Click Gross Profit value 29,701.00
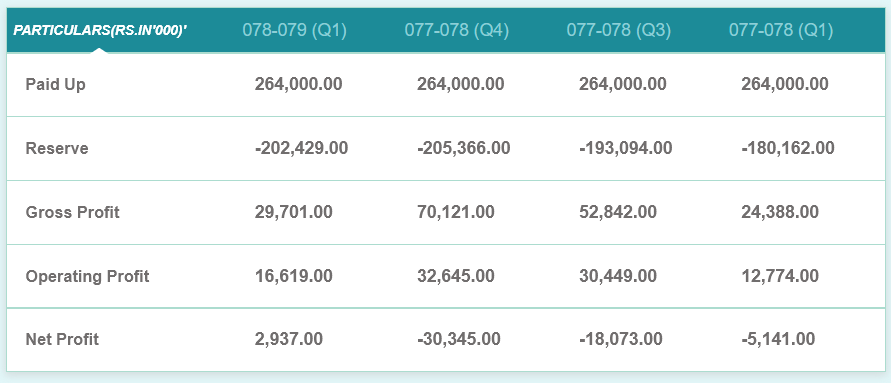 coord(293,213)
